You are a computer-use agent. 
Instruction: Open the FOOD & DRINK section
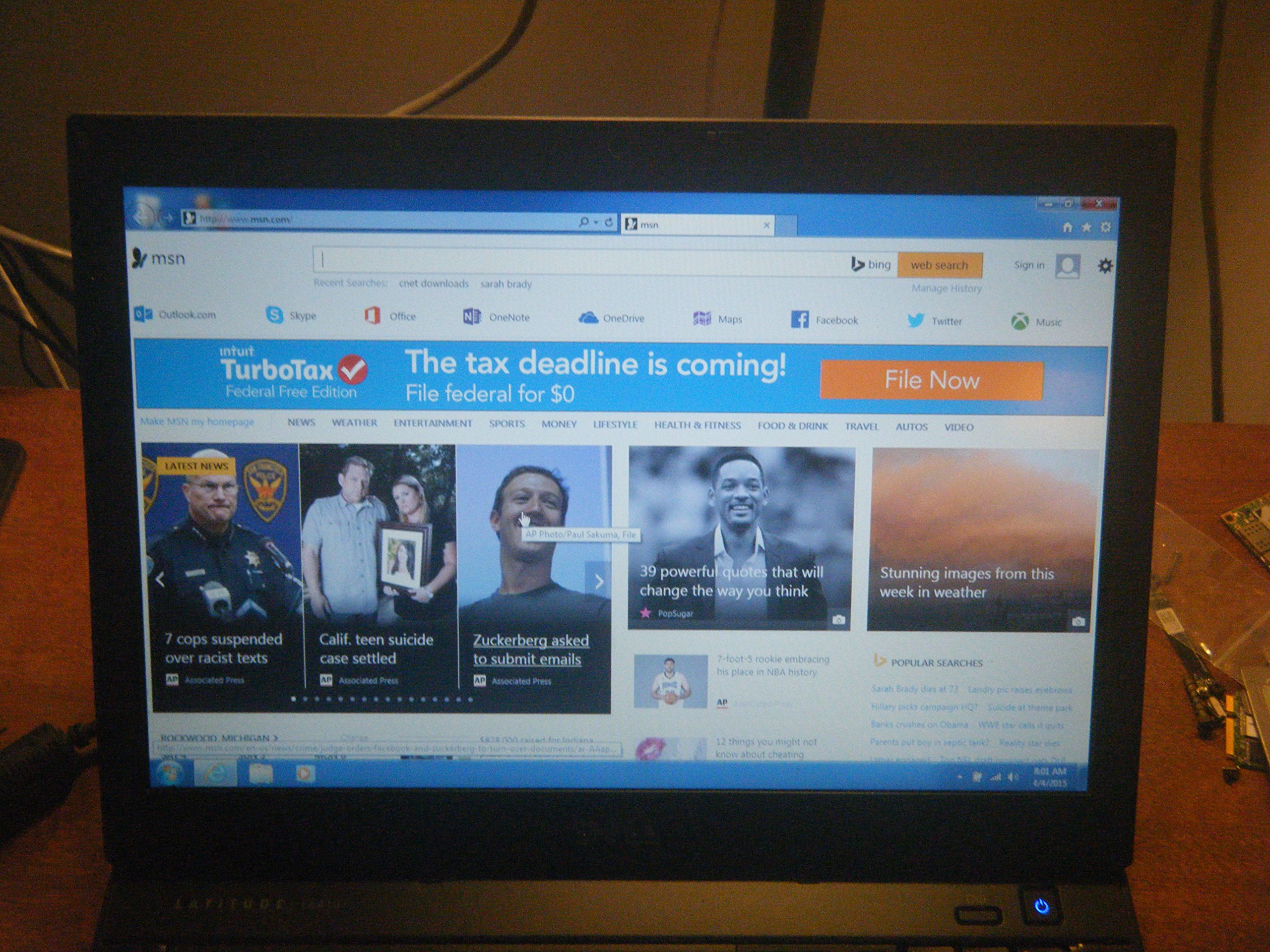792,426
